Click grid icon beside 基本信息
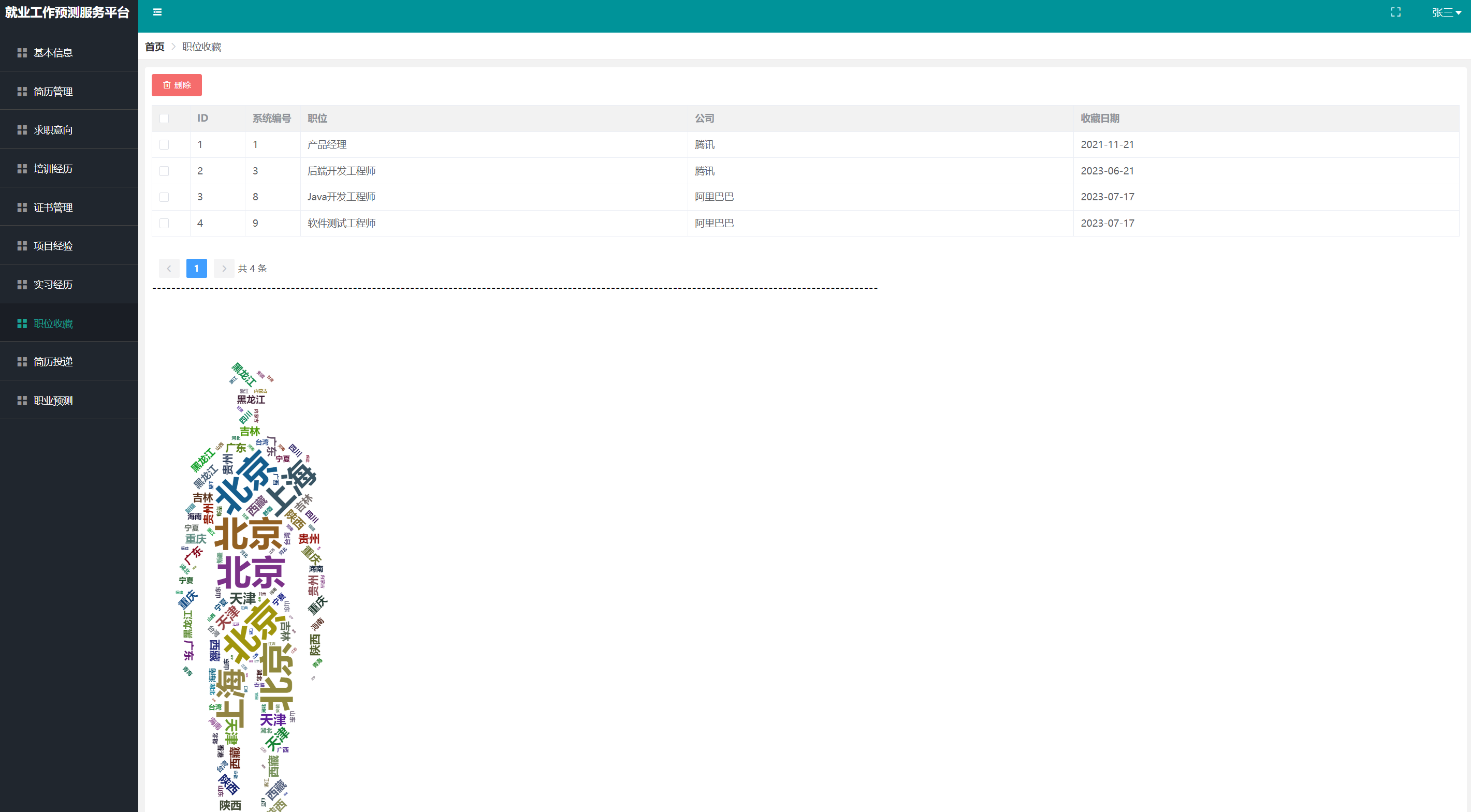1471x812 pixels. 22,52
